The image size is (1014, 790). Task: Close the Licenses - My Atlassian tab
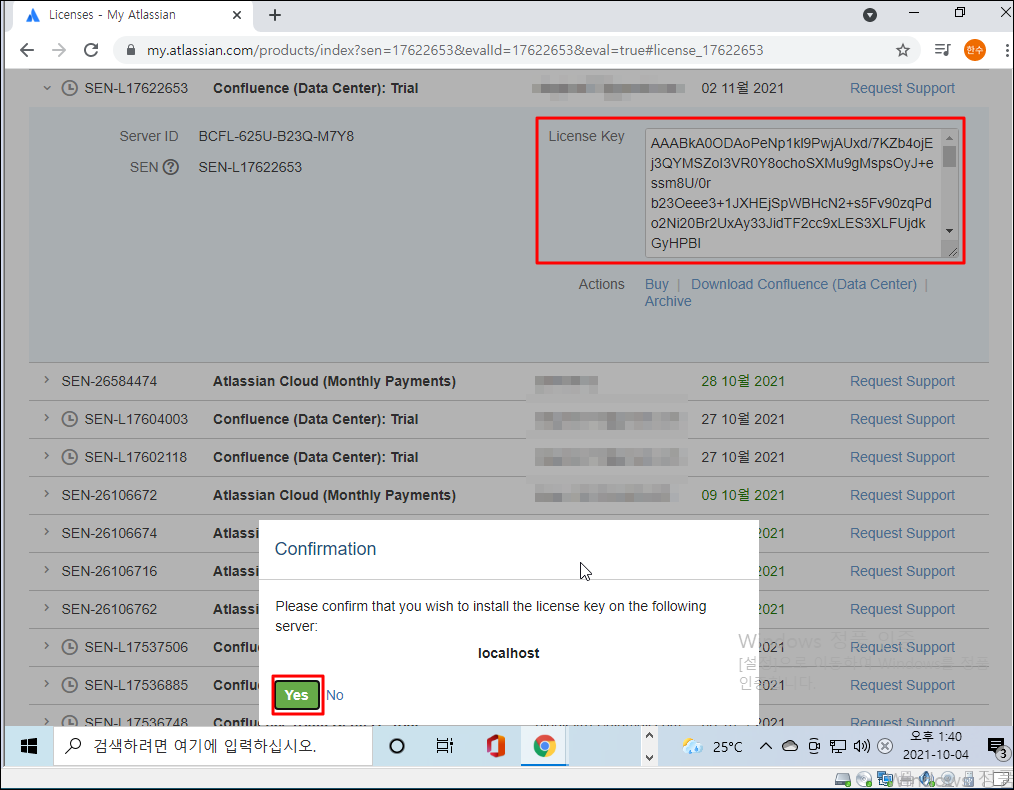[237, 15]
